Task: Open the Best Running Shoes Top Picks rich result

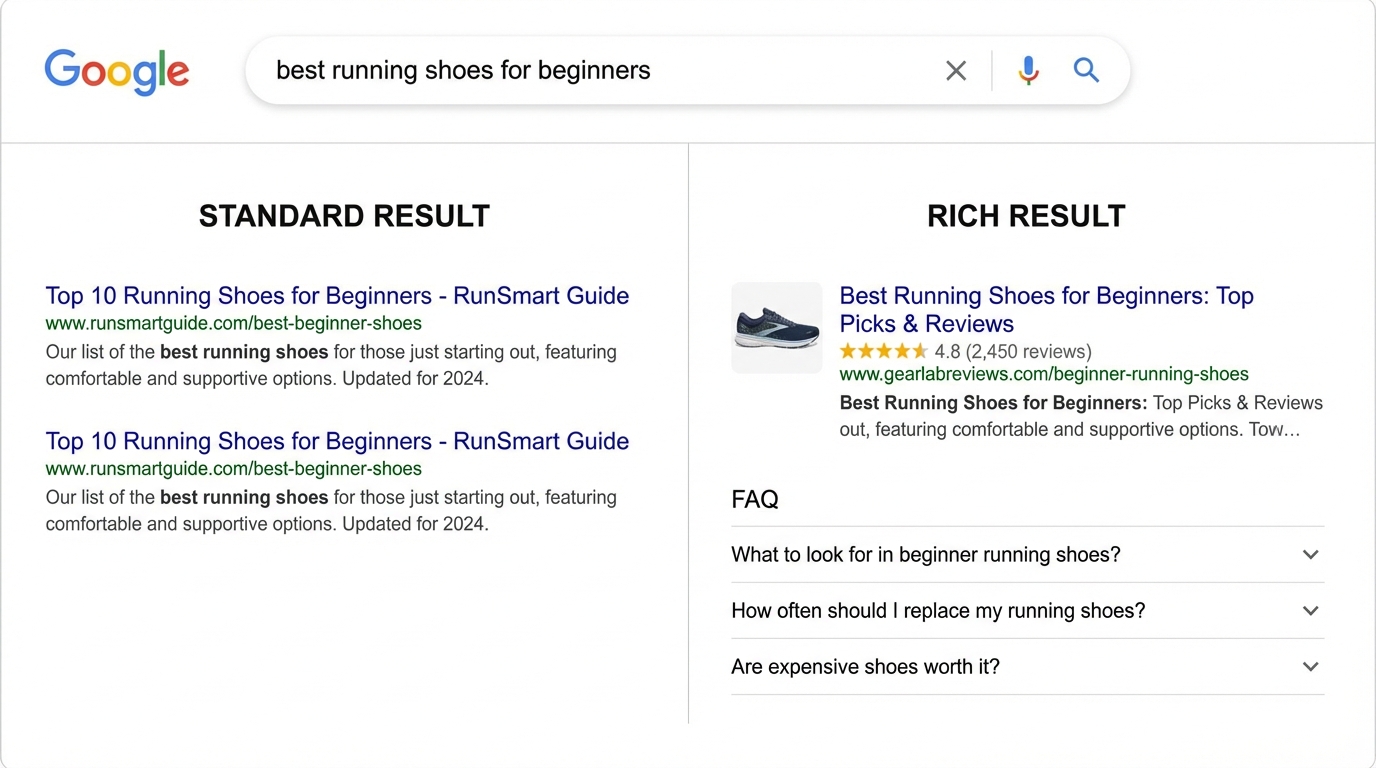Action: 1045,309
